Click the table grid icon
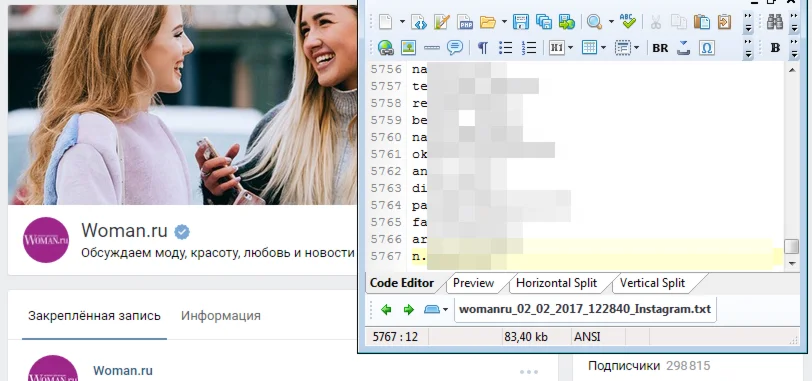 (589, 48)
